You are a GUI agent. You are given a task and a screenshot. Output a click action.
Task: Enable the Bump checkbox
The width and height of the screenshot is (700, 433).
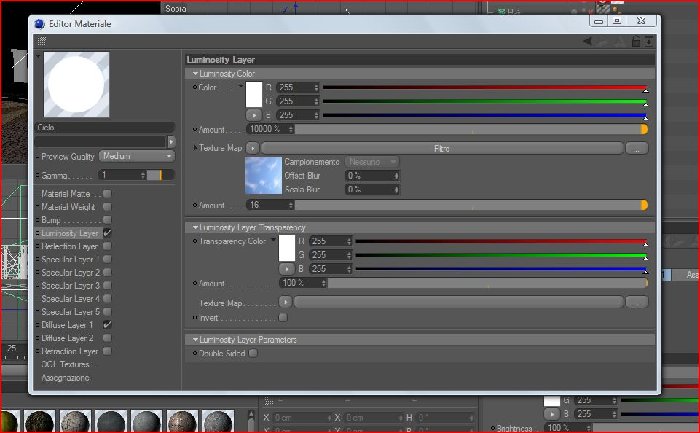107,220
